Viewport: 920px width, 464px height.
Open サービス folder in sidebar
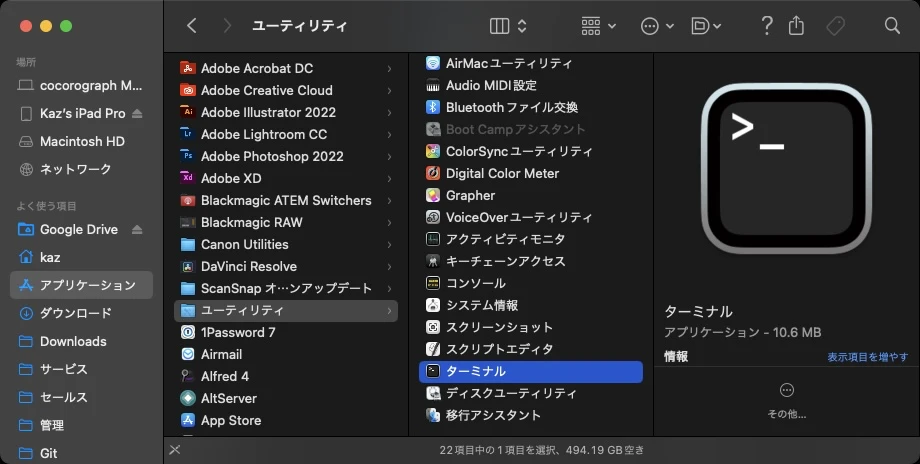click(x=81, y=369)
